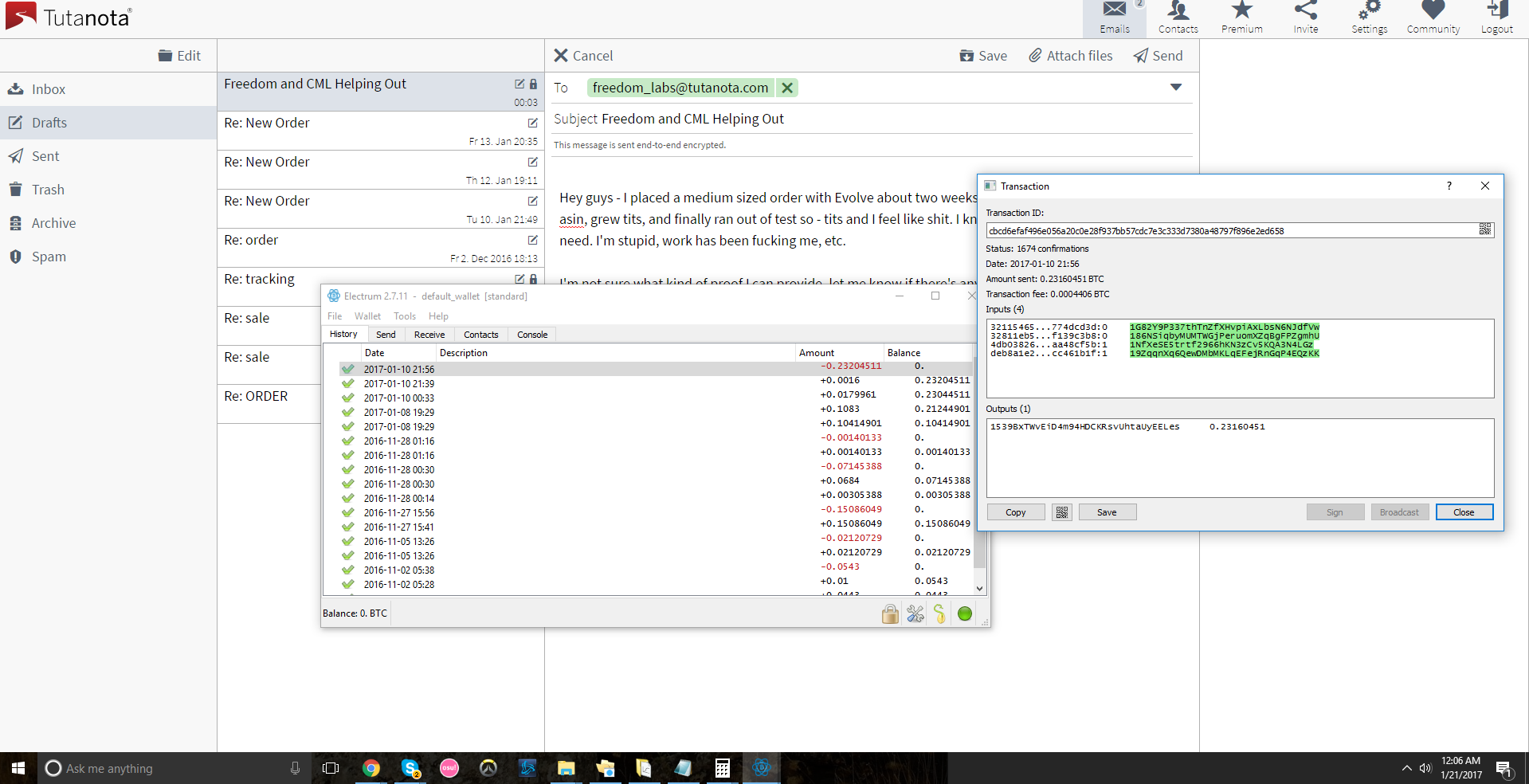Viewport: 1529px width, 784px height.
Task: Open Electrum Help menu
Action: click(x=438, y=316)
